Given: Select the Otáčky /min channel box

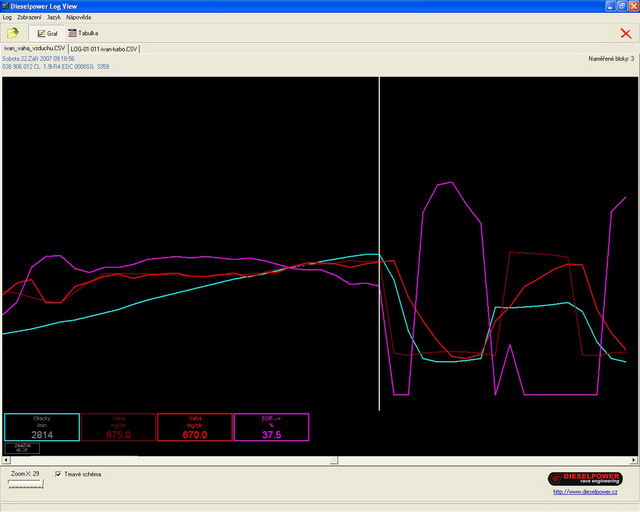Looking at the screenshot, I should (x=41, y=427).
